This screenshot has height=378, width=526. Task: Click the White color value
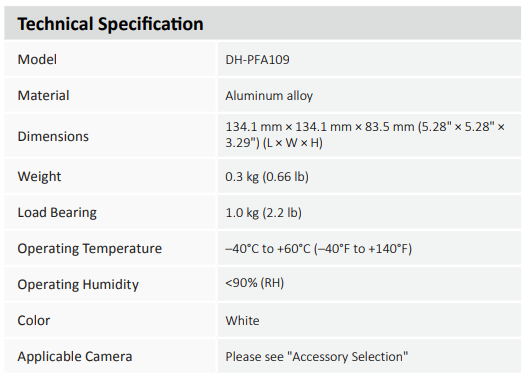pyautogui.click(x=242, y=321)
